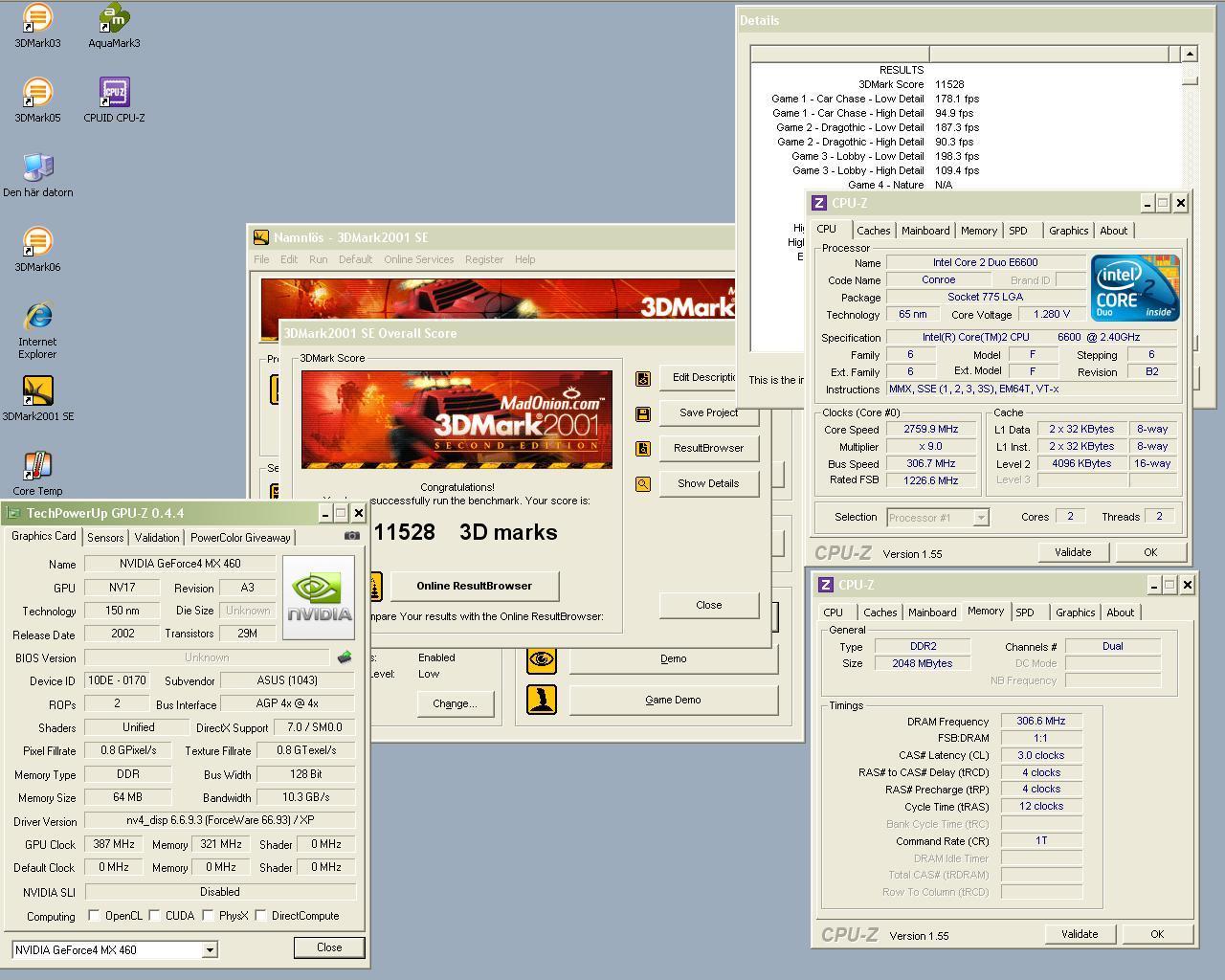
Task: Click the Show Details magnifier icon
Action: [643, 484]
